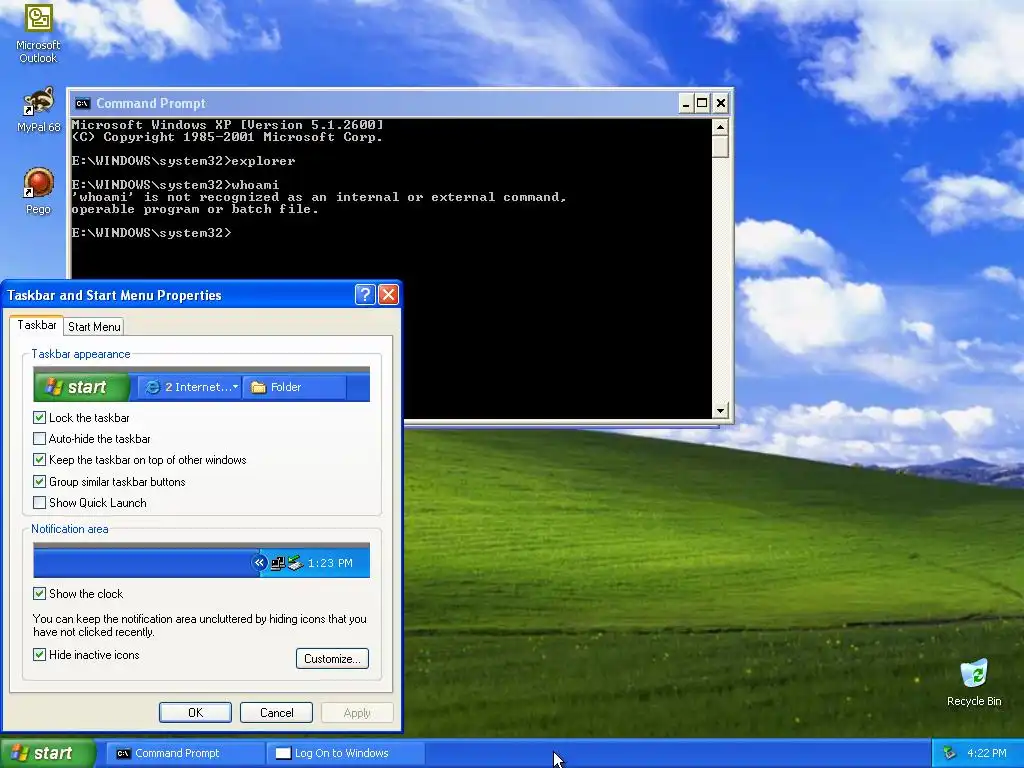Click the Command Prompt title bar icon
1024x768 pixels.
point(82,103)
